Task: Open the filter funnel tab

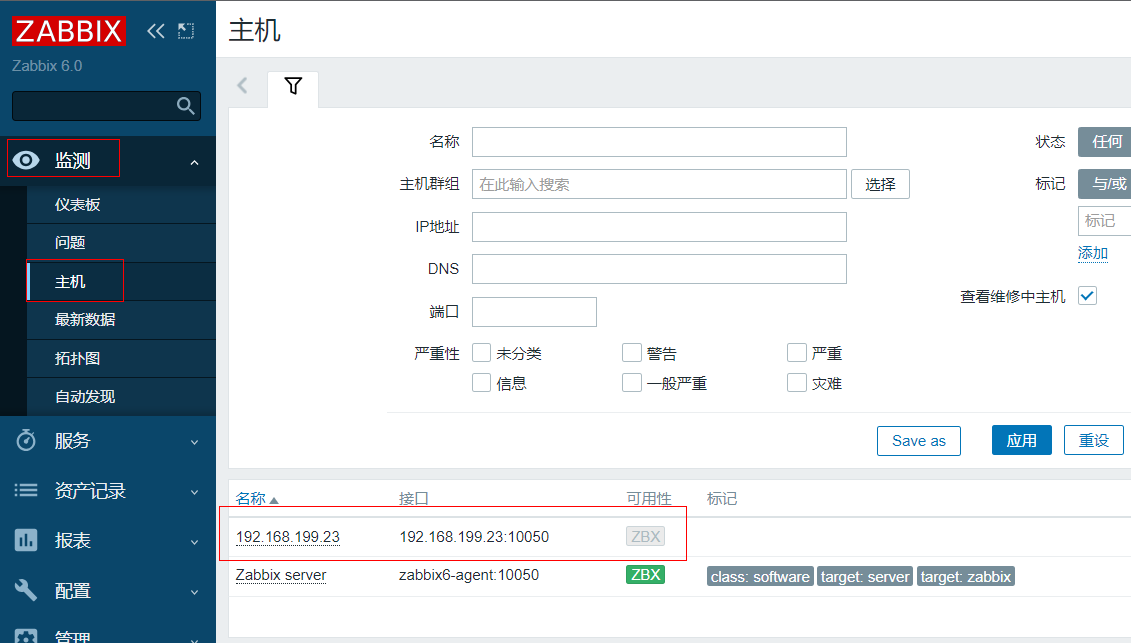Action: pos(293,86)
